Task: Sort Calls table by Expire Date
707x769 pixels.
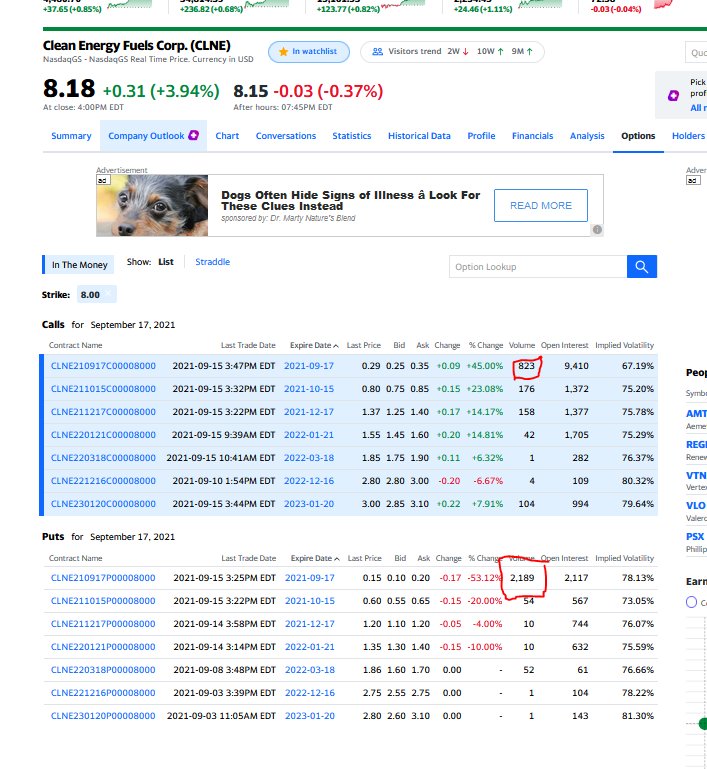Action: click(x=314, y=345)
